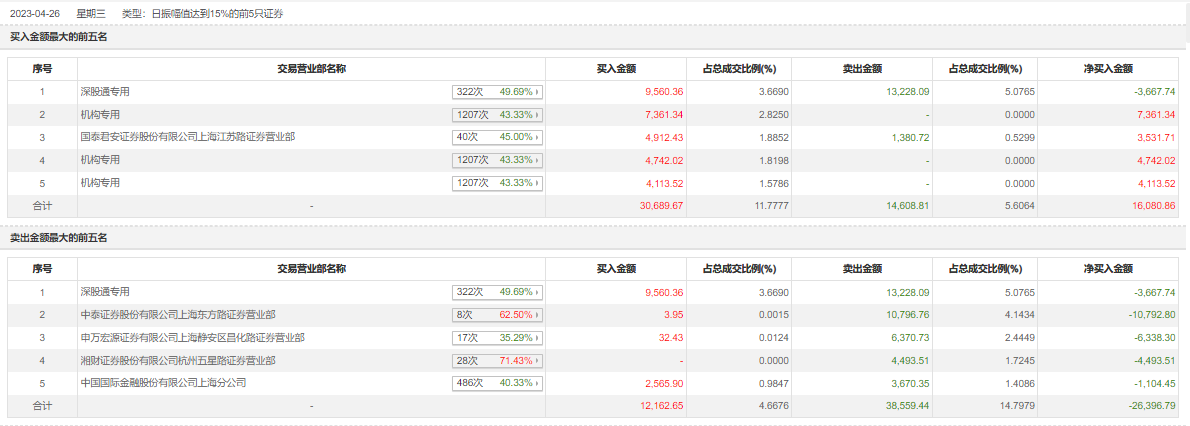Viewport: 1190px width, 426px height.
Task: Select 中国国际金融上海分公司 link
Action: (x=163, y=383)
